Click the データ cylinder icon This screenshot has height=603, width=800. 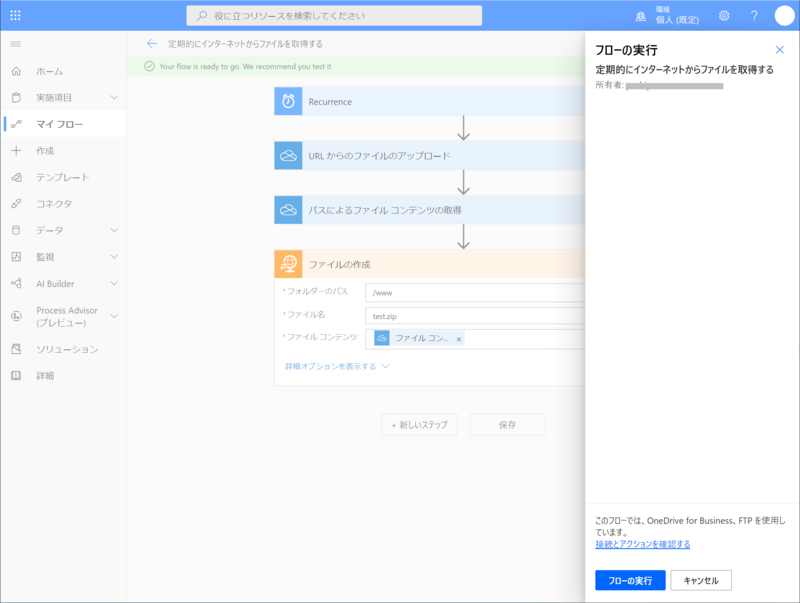point(16,230)
